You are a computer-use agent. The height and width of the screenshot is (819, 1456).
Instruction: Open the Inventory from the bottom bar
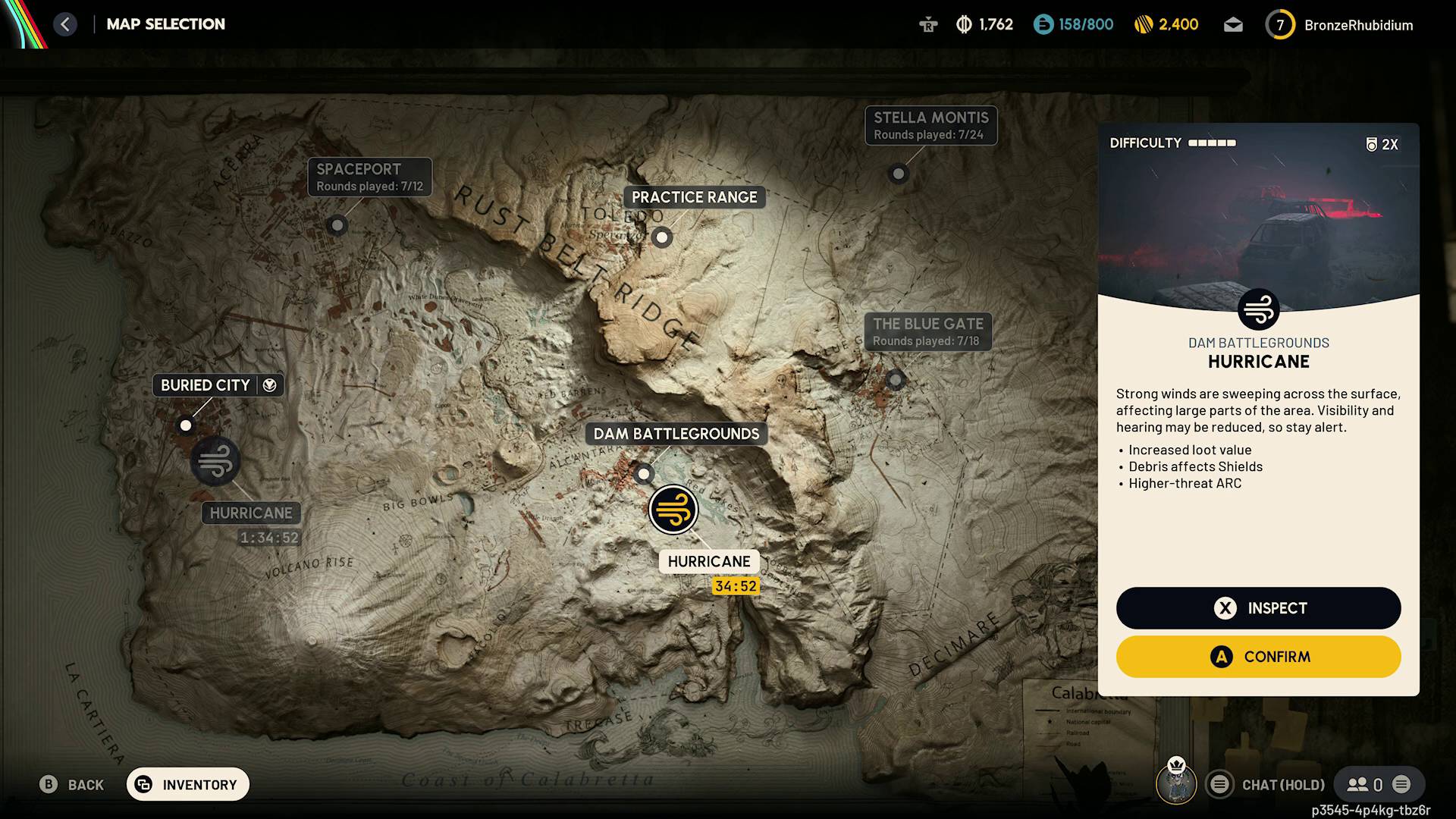coord(187,784)
